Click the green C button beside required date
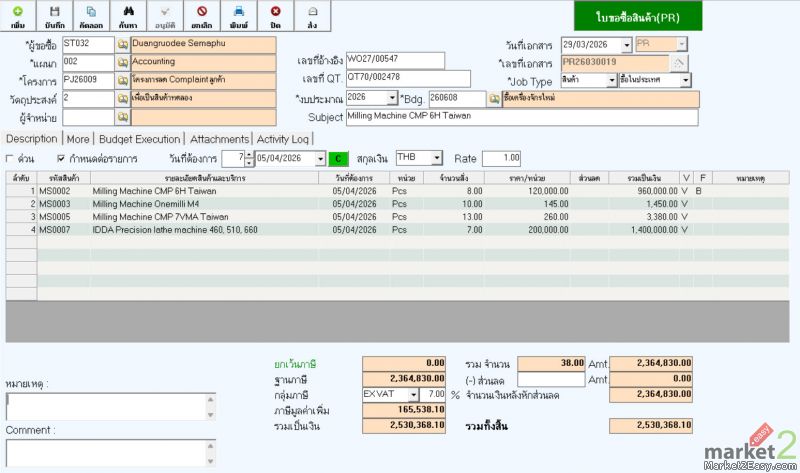 click(338, 159)
